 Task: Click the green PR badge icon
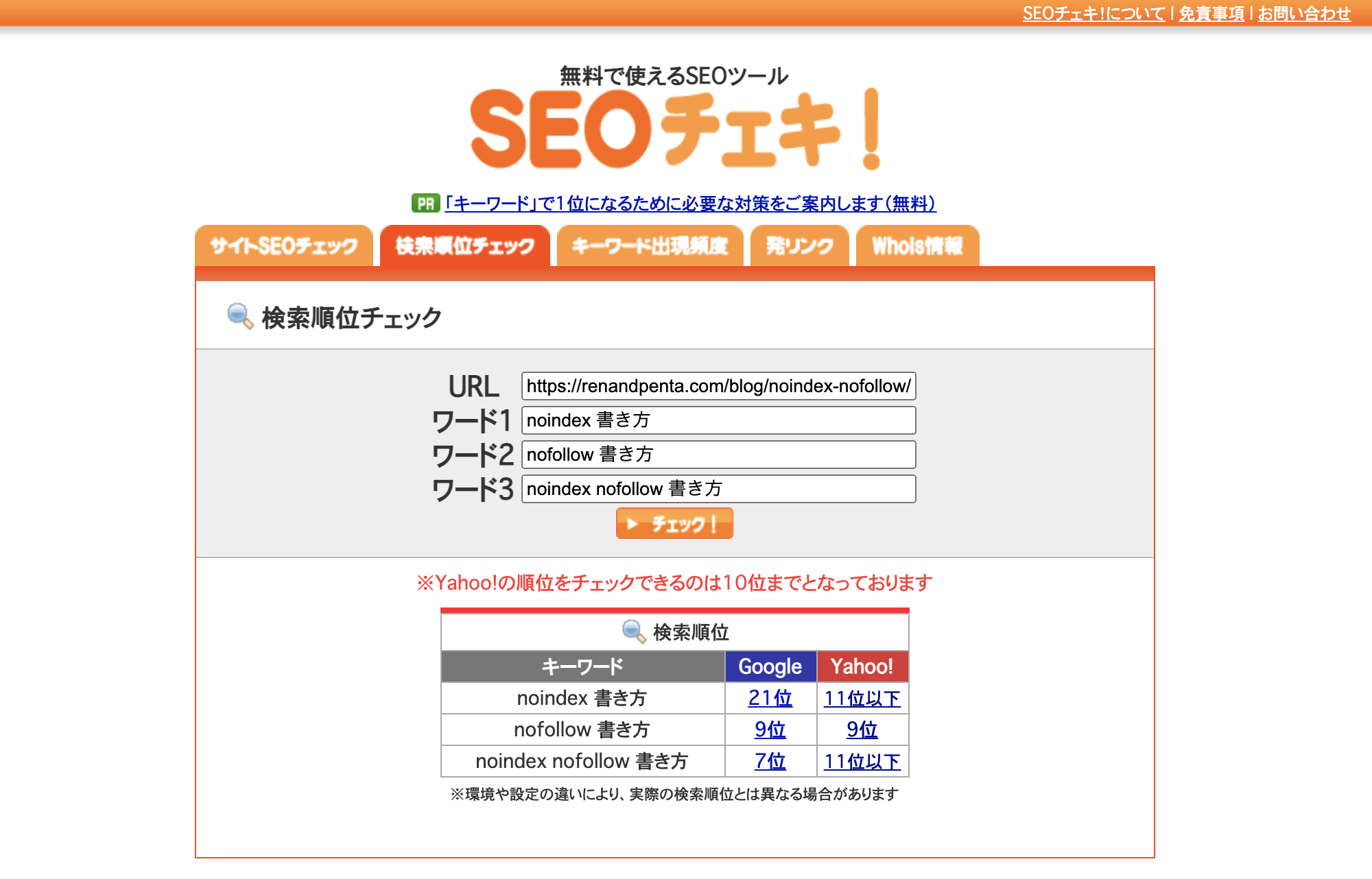pyautogui.click(x=425, y=204)
